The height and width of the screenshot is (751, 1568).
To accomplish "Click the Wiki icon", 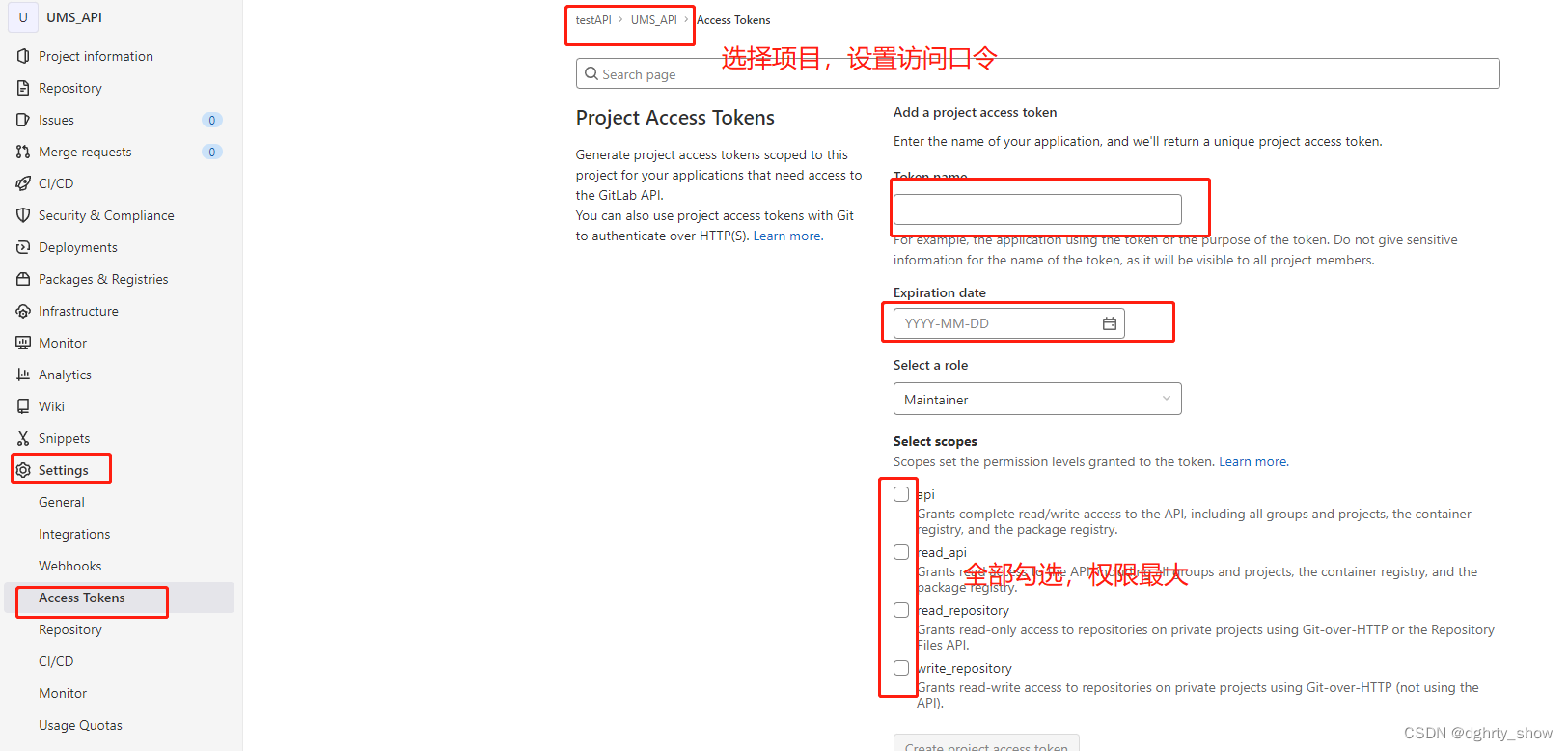I will (x=23, y=406).
